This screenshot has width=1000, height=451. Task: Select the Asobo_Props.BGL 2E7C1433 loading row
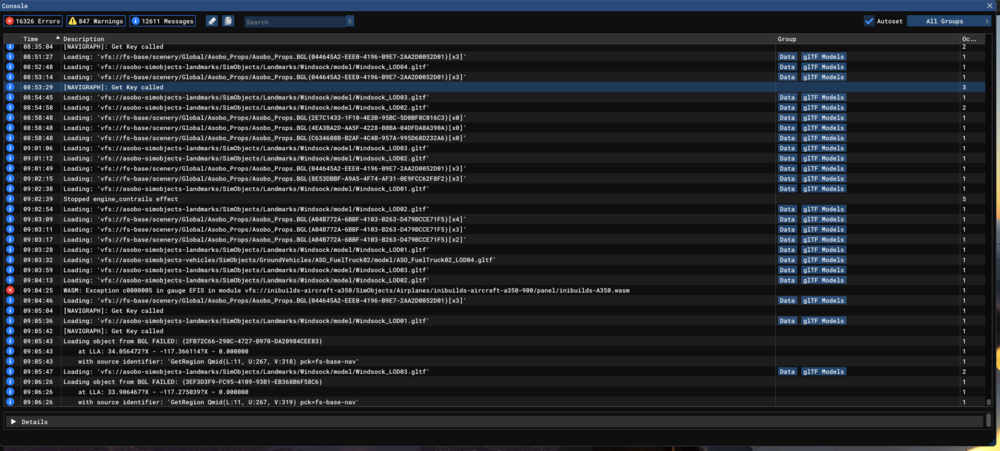pyautogui.click(x=494, y=117)
